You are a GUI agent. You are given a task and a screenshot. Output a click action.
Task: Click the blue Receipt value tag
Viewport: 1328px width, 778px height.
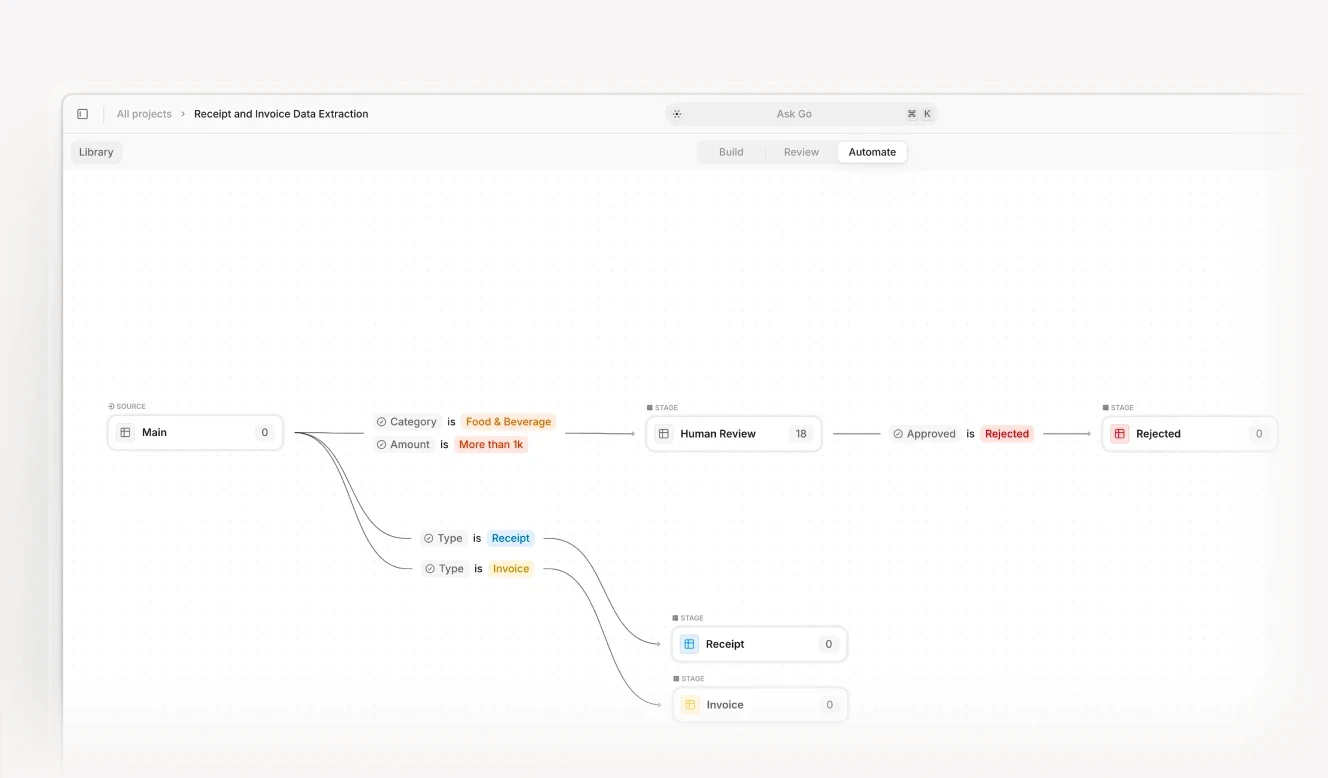[x=511, y=538]
